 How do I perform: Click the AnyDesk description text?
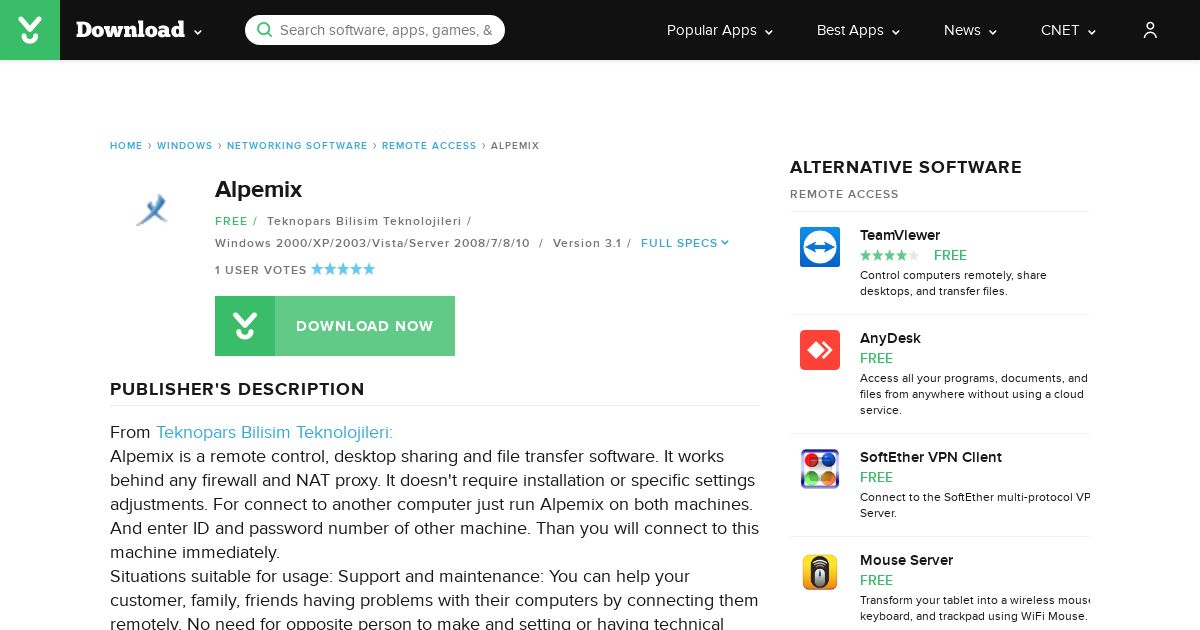click(x=974, y=394)
